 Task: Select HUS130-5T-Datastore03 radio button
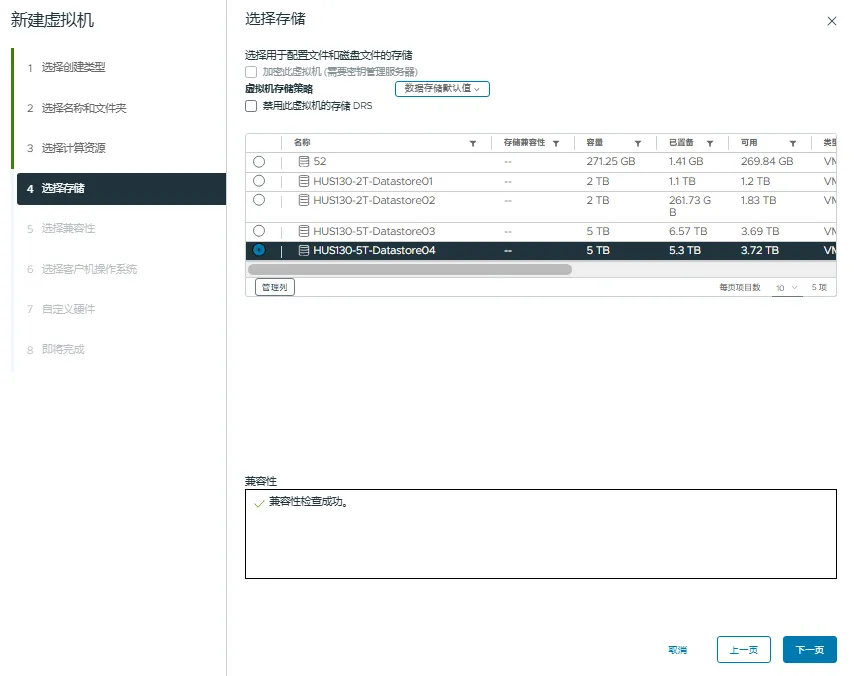tap(259, 231)
